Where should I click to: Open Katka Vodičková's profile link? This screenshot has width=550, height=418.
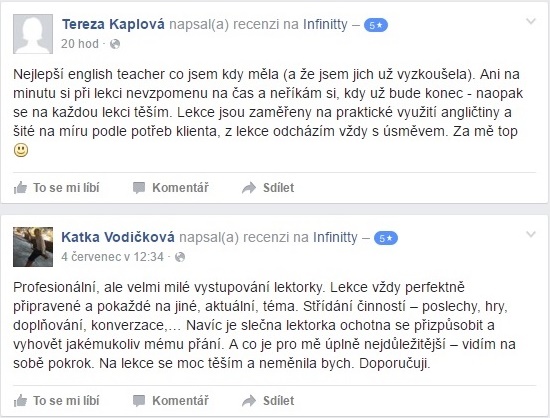point(118,237)
